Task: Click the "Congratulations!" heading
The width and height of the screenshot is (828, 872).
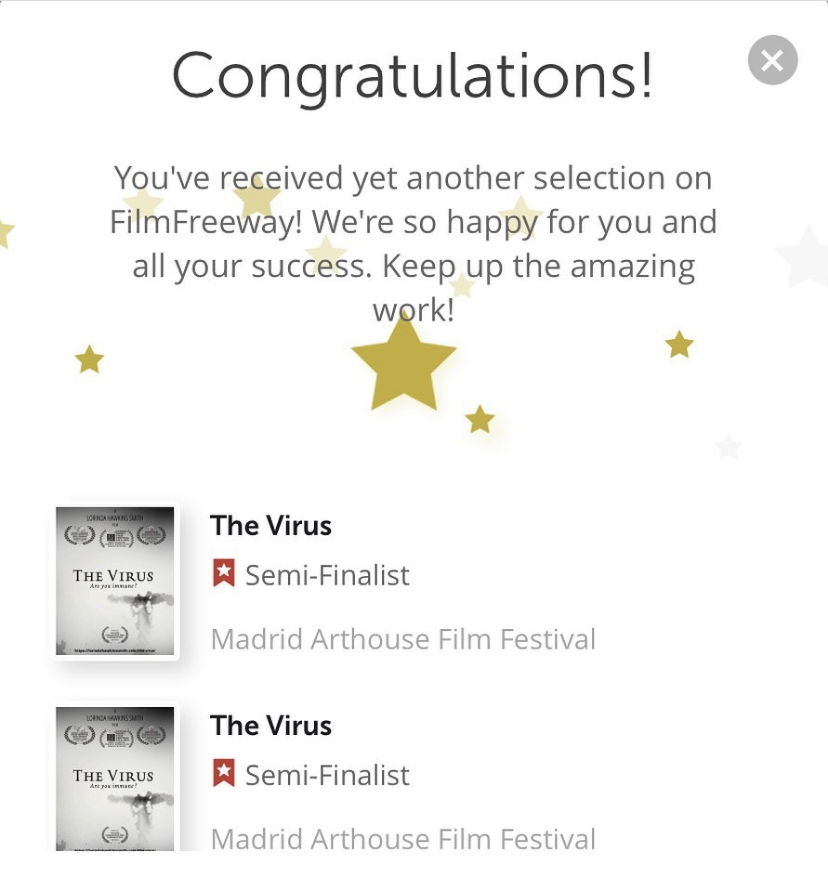Action: pos(412,75)
